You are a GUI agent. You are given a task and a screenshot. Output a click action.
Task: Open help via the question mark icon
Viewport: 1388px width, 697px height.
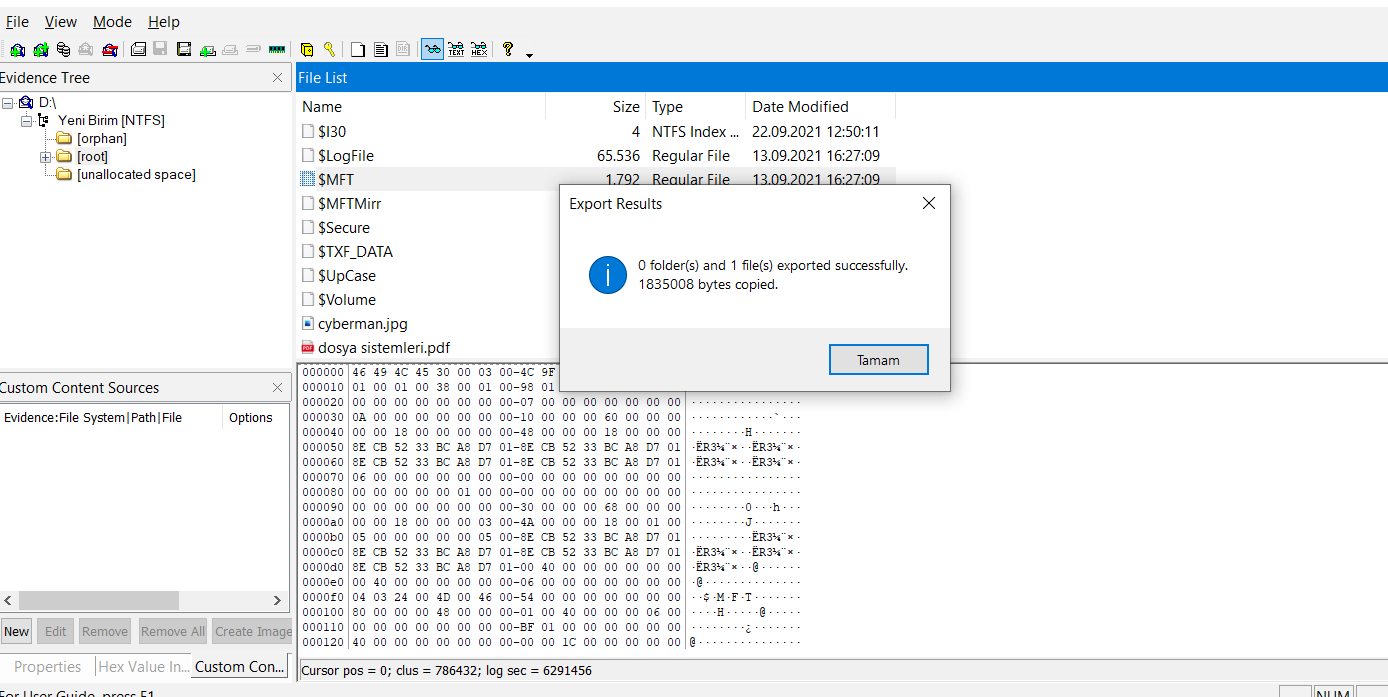click(x=508, y=49)
